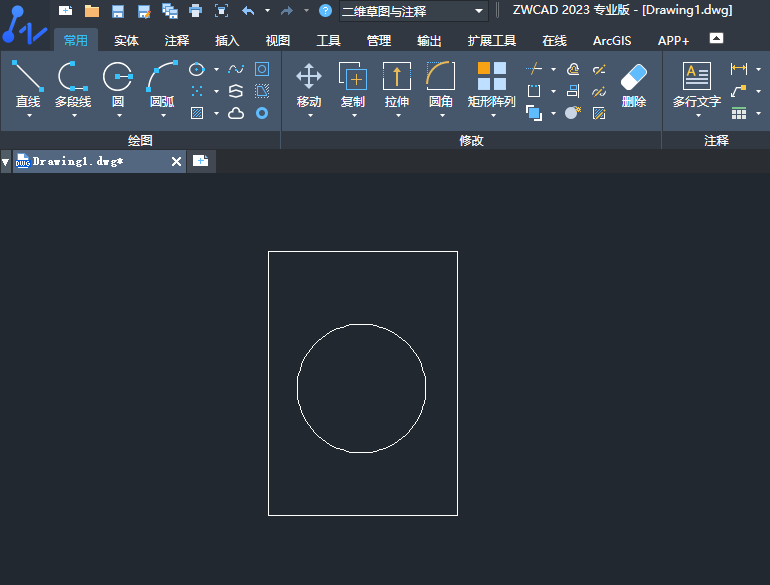Click the Save disk icon
770x585 pixels.
click(x=118, y=11)
